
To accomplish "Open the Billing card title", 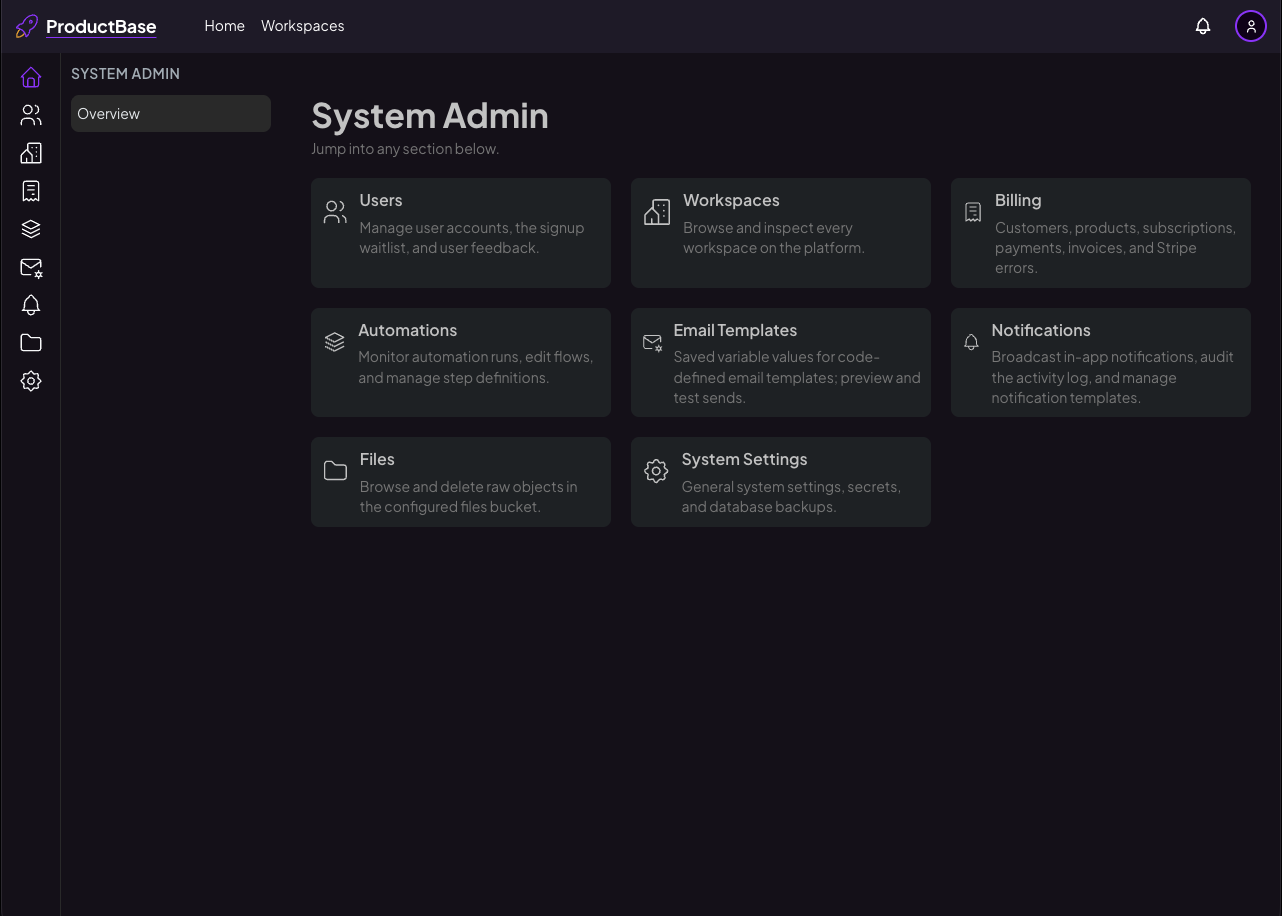I will coord(1018,200).
